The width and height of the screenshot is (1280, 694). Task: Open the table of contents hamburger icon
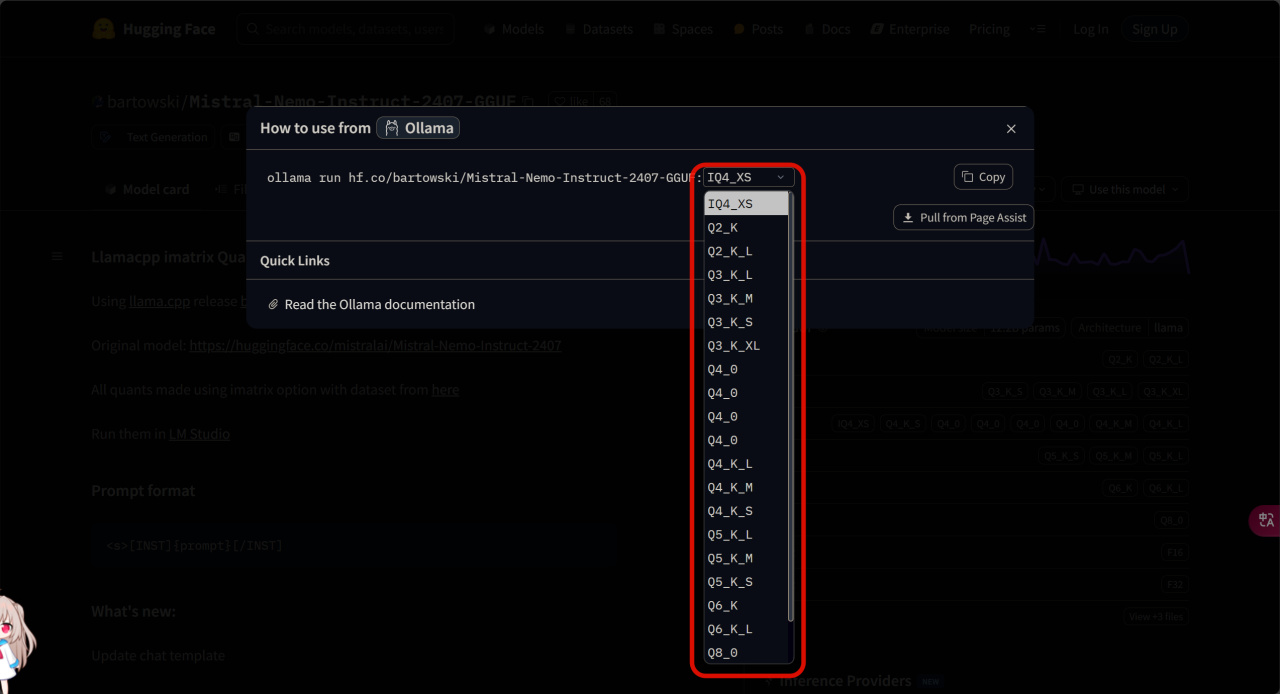[x=57, y=257]
